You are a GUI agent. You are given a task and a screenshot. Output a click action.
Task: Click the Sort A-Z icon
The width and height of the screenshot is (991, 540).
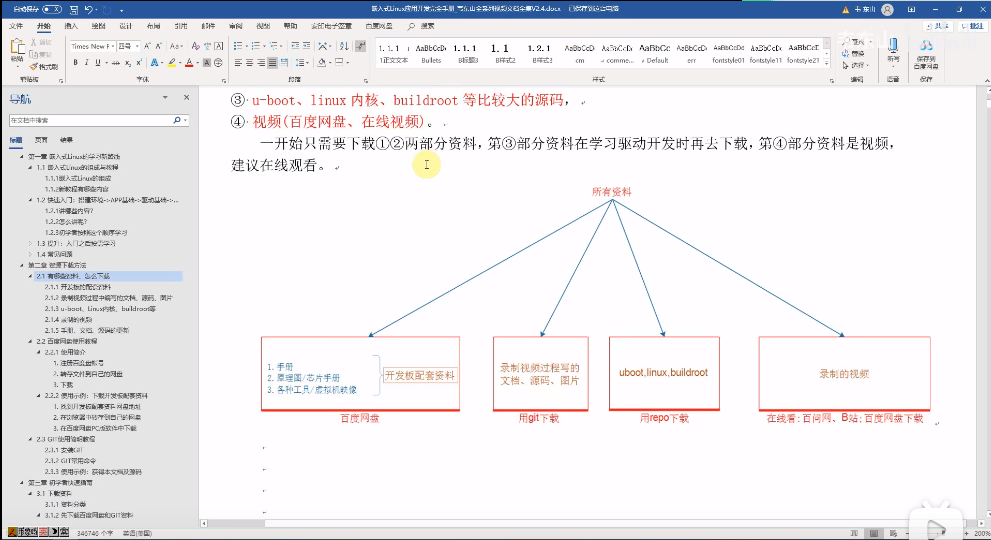(344, 46)
